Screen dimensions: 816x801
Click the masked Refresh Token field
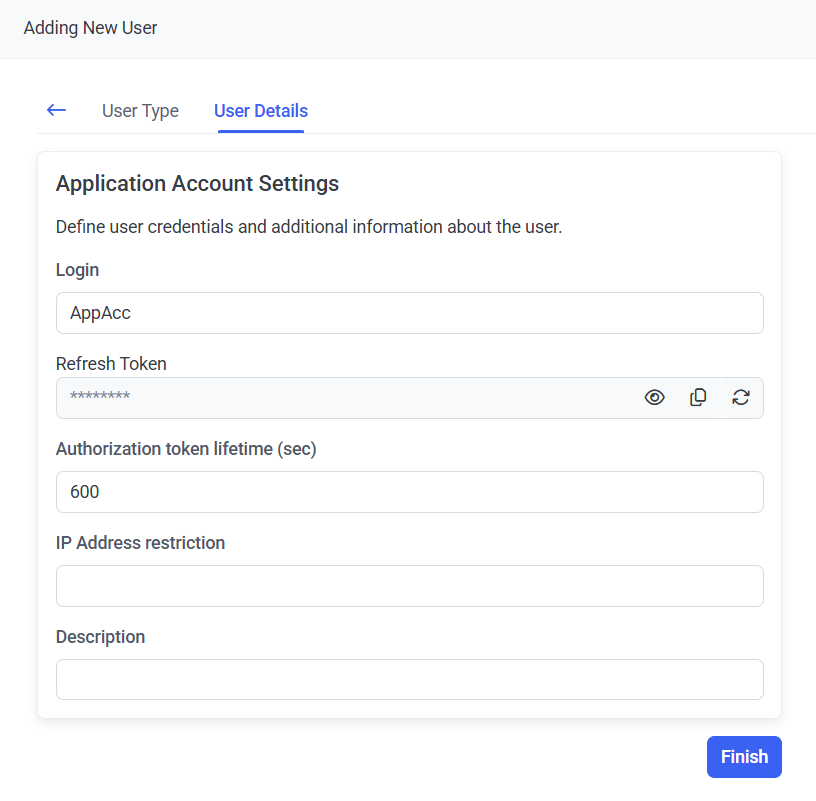point(340,398)
